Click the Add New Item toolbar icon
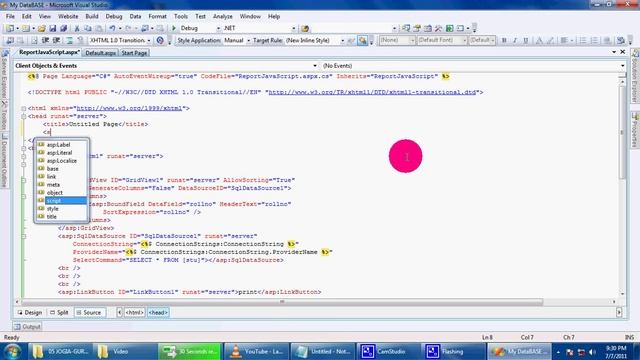The height and width of the screenshot is (360, 640). 26,29
